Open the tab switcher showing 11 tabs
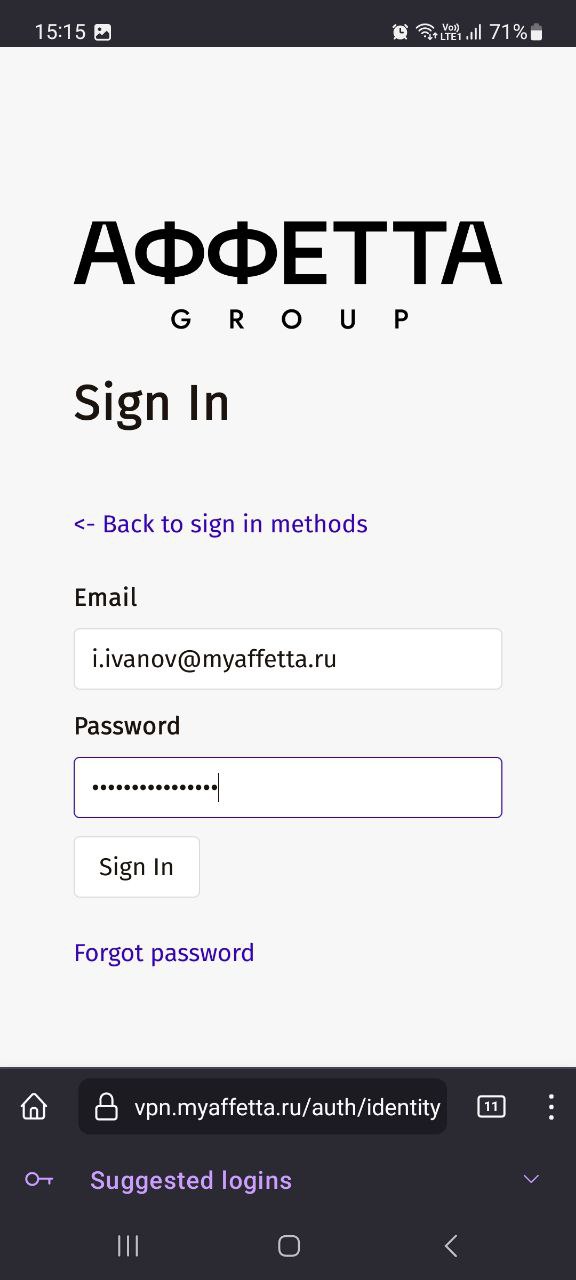This screenshot has width=576, height=1280. tap(490, 1106)
